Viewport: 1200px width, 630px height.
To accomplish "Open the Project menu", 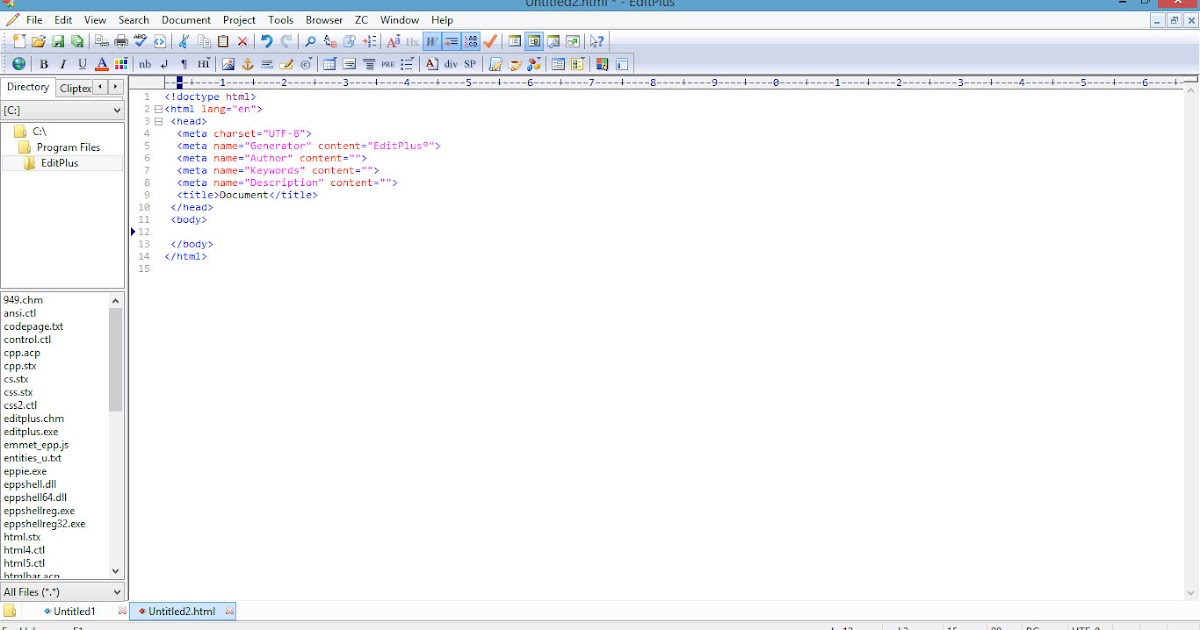I will tap(239, 20).
